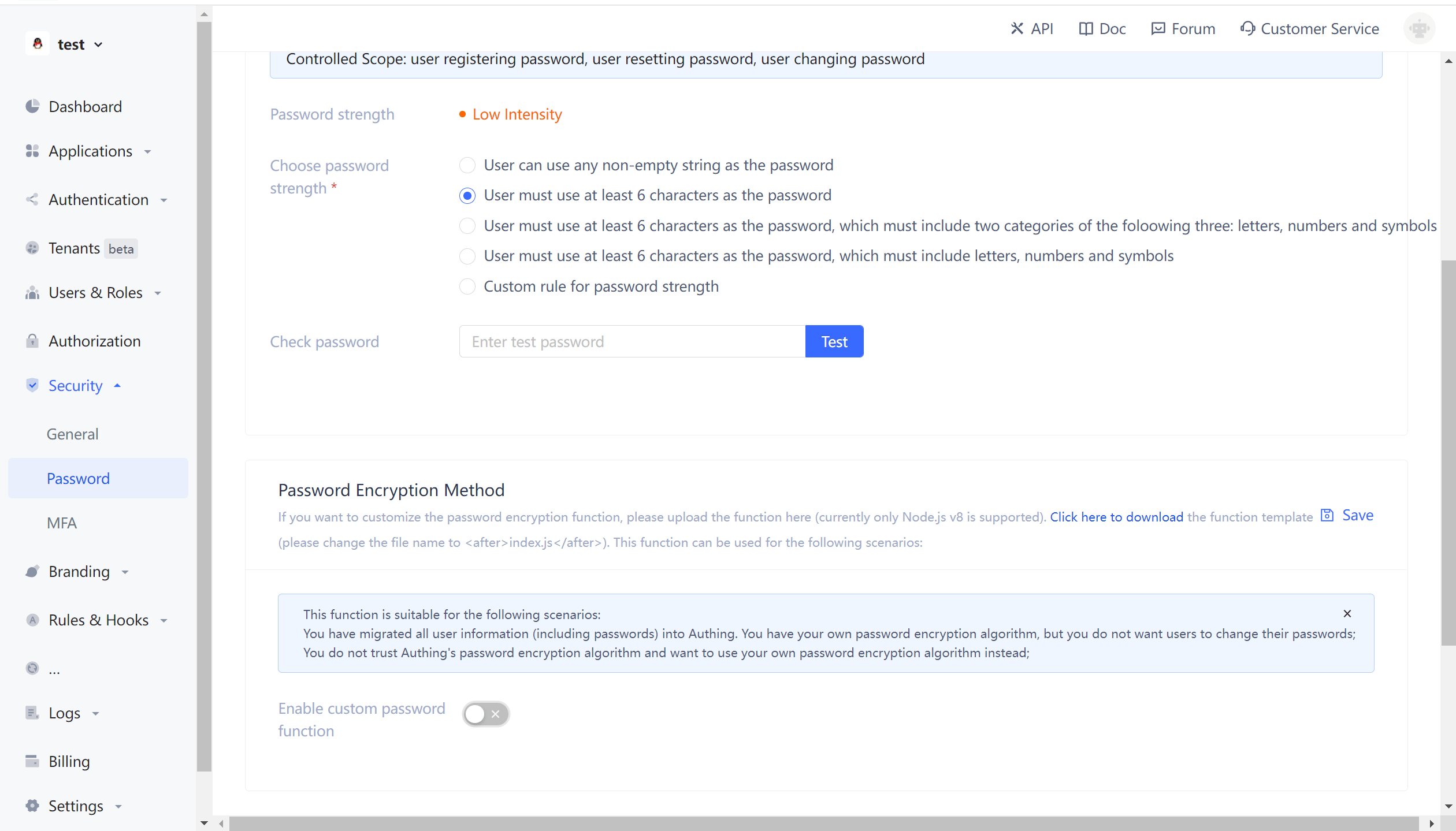Click the Authorization lock icon
1456x831 pixels.
coord(32,341)
